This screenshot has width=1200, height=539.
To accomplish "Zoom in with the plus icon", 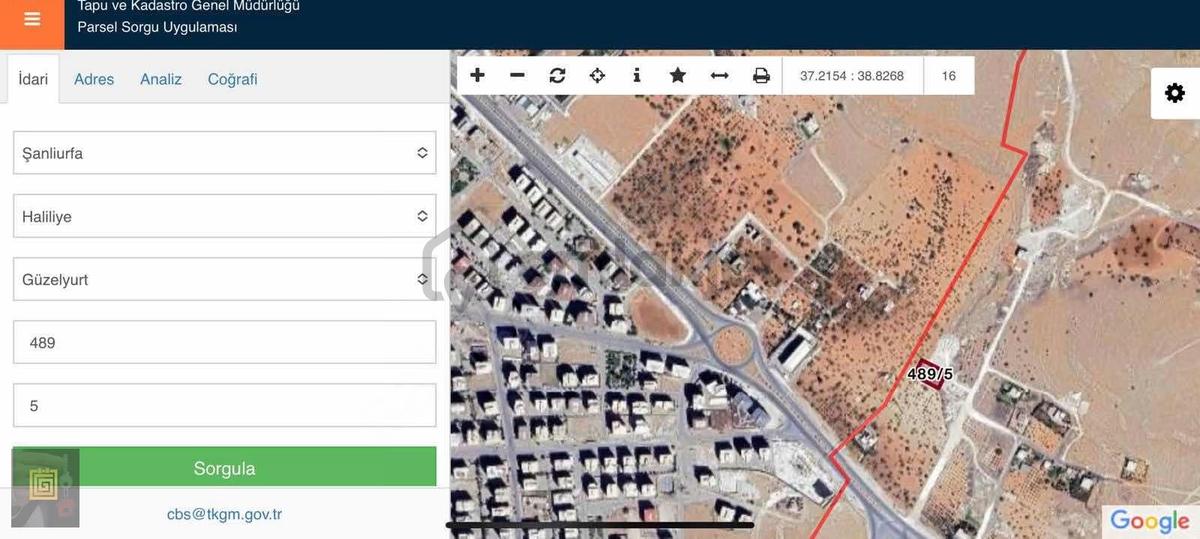I will (477, 75).
